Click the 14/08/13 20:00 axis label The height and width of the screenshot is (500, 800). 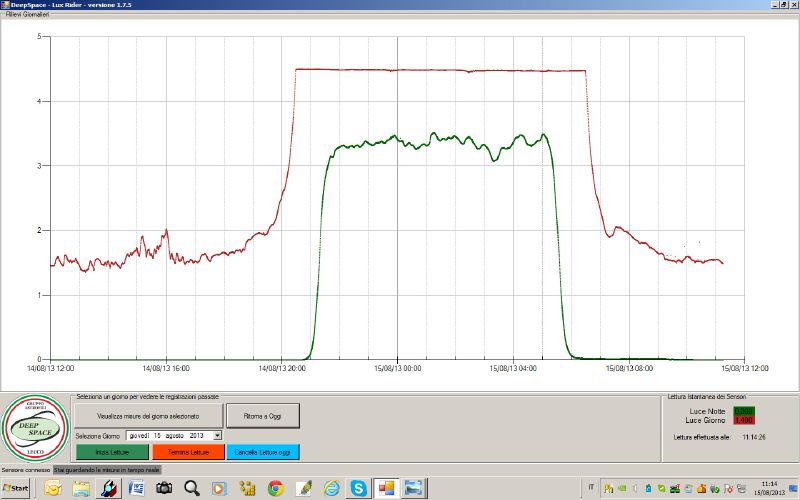tap(282, 368)
